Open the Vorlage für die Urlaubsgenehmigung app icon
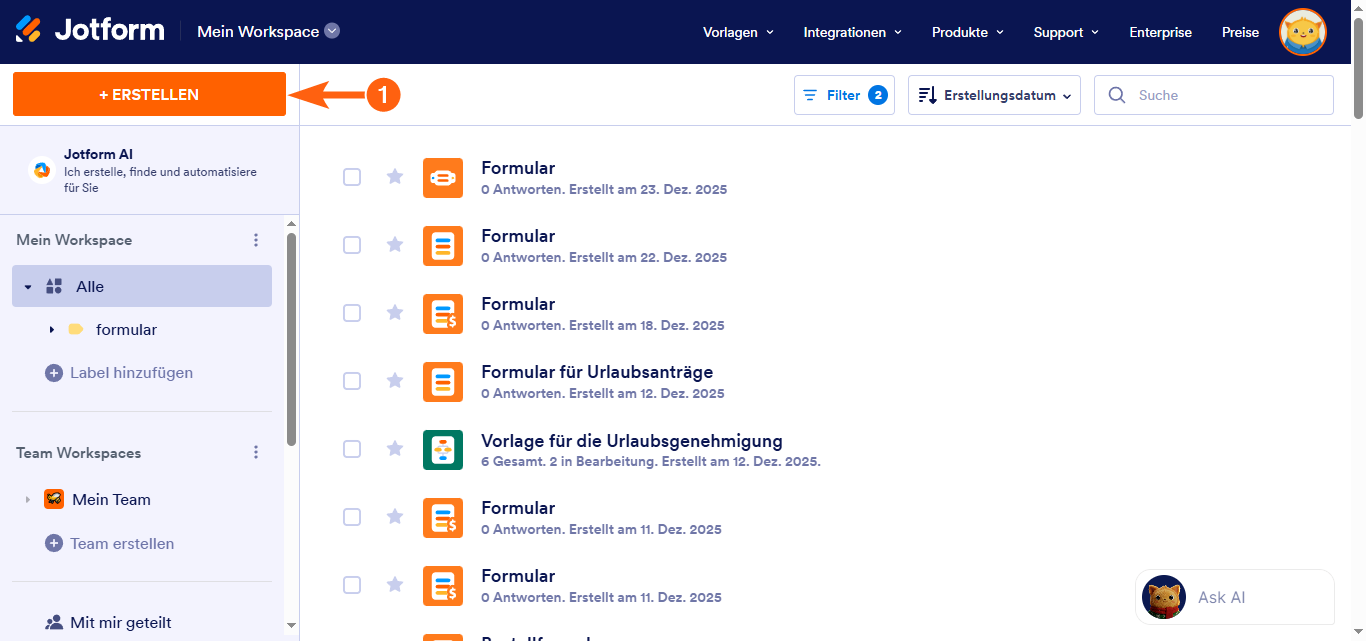This screenshot has height=641, width=1366. [x=443, y=449]
